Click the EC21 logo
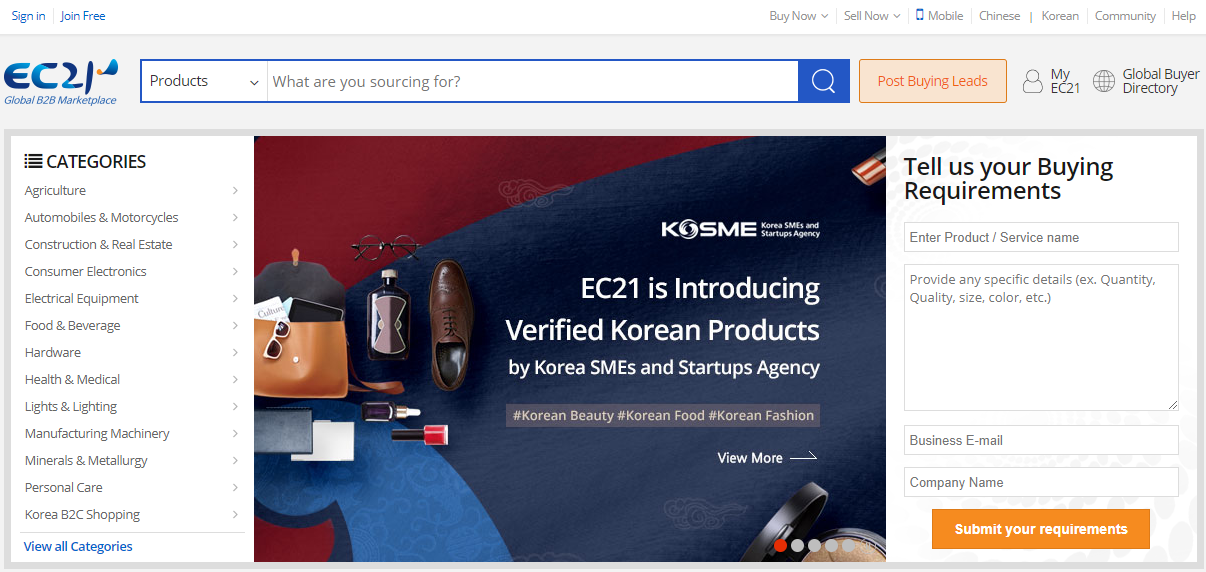The height and width of the screenshot is (572, 1206). click(x=61, y=82)
